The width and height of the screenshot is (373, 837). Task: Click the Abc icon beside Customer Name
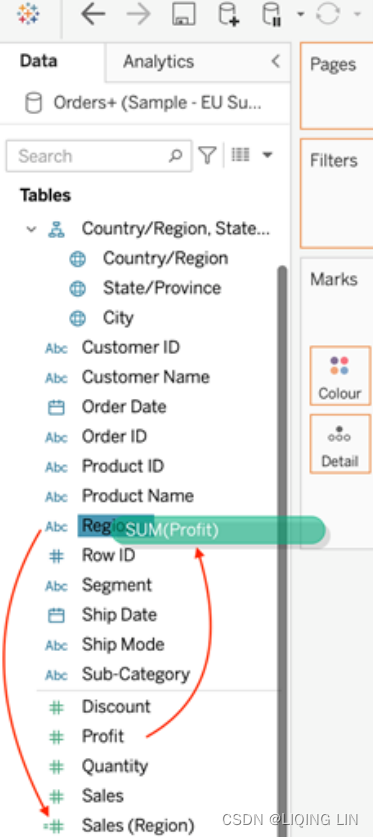[x=56, y=378]
